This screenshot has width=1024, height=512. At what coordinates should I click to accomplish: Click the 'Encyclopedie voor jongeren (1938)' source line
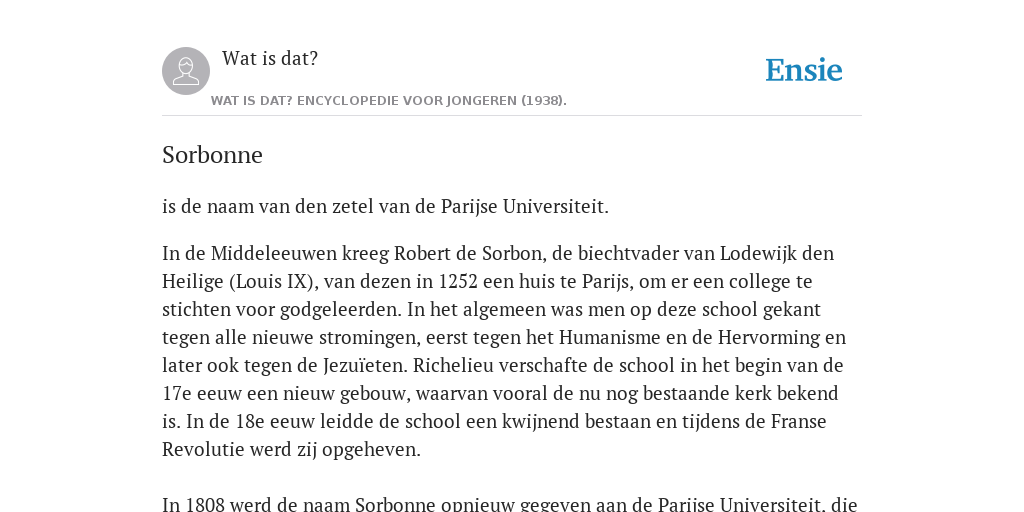click(x=389, y=101)
